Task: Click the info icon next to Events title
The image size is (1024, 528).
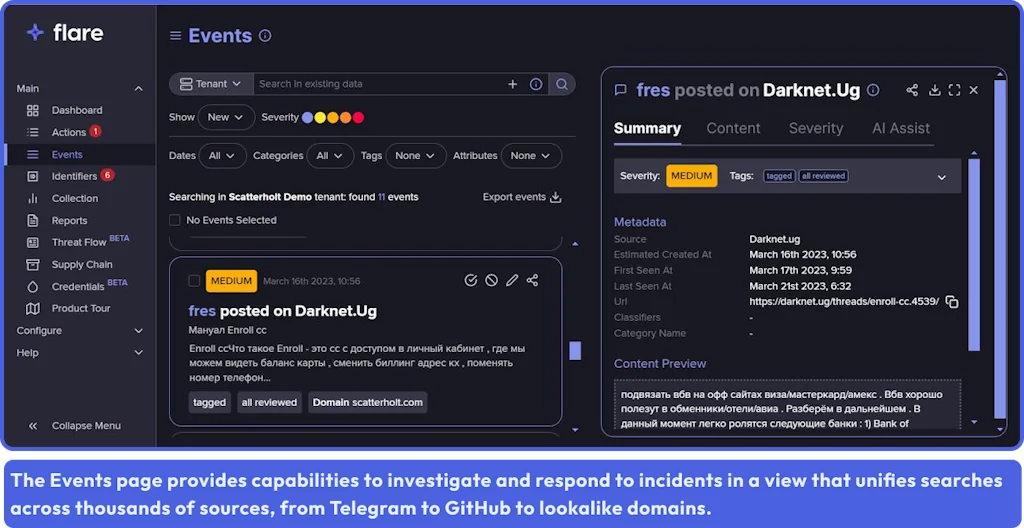Action: (x=264, y=36)
